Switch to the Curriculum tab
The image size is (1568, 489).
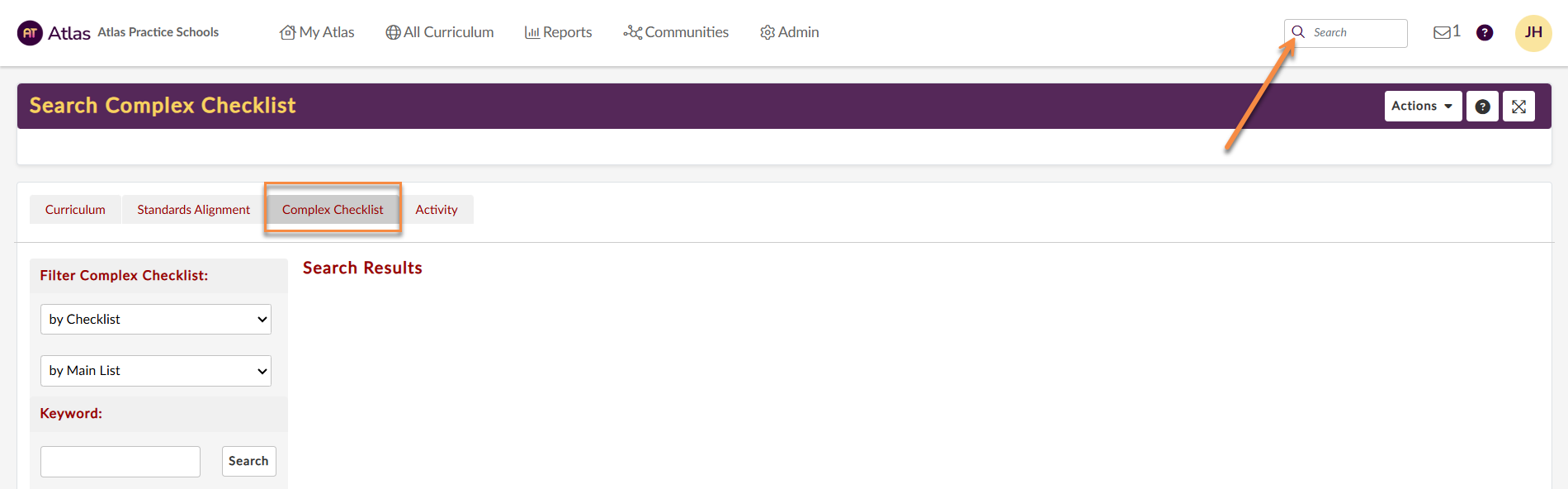tap(75, 210)
